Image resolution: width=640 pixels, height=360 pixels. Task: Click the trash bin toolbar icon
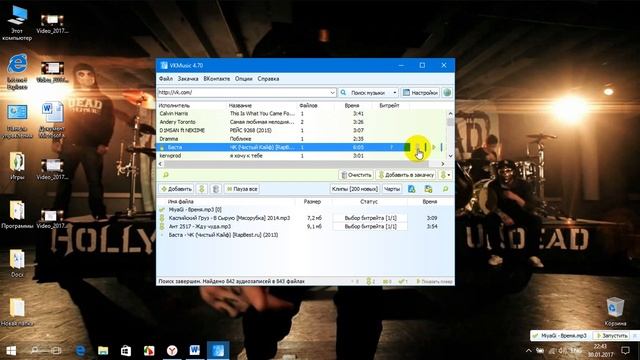pos(216,189)
